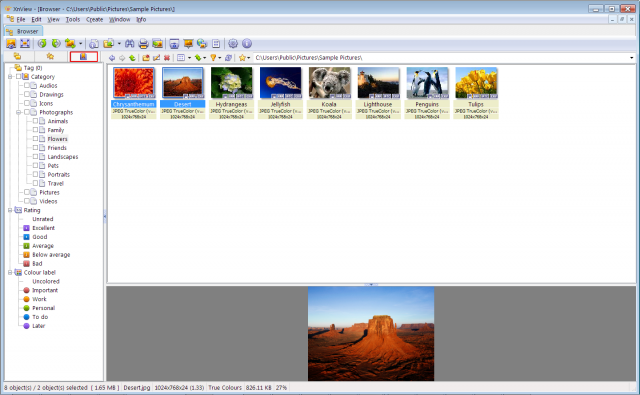This screenshot has width=640, height=395.
Task: Open the Tools menu
Action: [x=73, y=19]
